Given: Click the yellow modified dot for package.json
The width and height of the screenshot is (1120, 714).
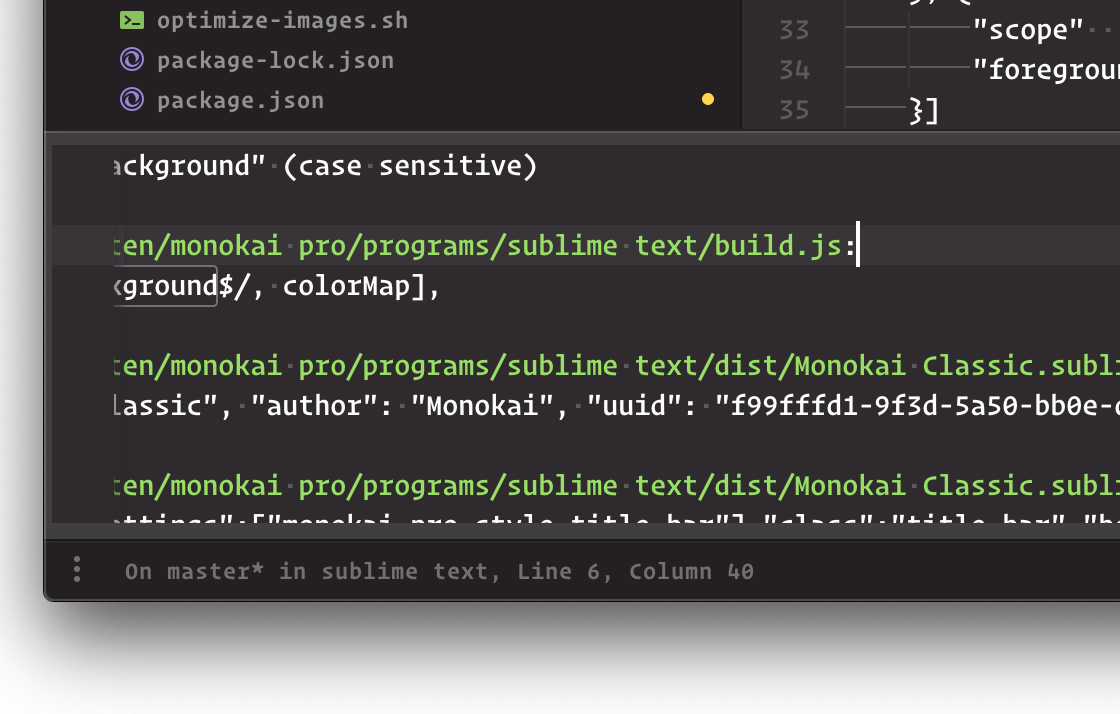Looking at the screenshot, I should click(708, 99).
